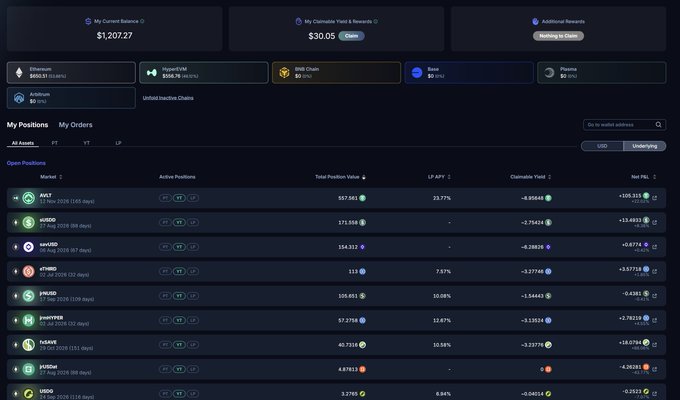The image size is (680, 400).
Task: Open share icon in jrNUSD row
Action: coord(654,296)
